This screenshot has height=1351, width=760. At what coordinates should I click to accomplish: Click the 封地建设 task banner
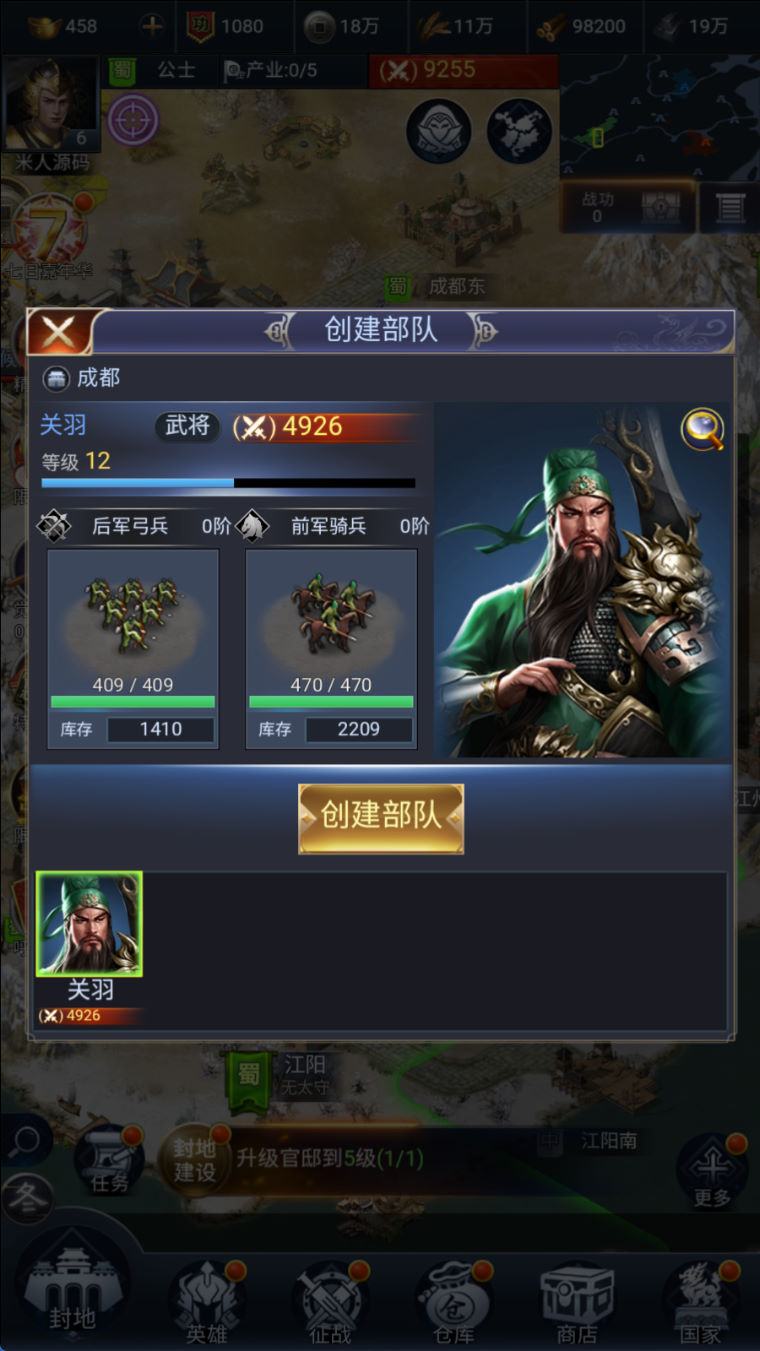(293, 1159)
